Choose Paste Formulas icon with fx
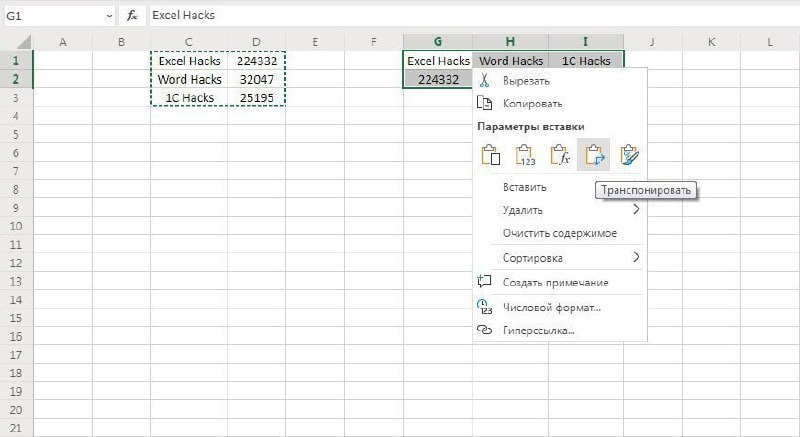The image size is (800, 437). 560,155
